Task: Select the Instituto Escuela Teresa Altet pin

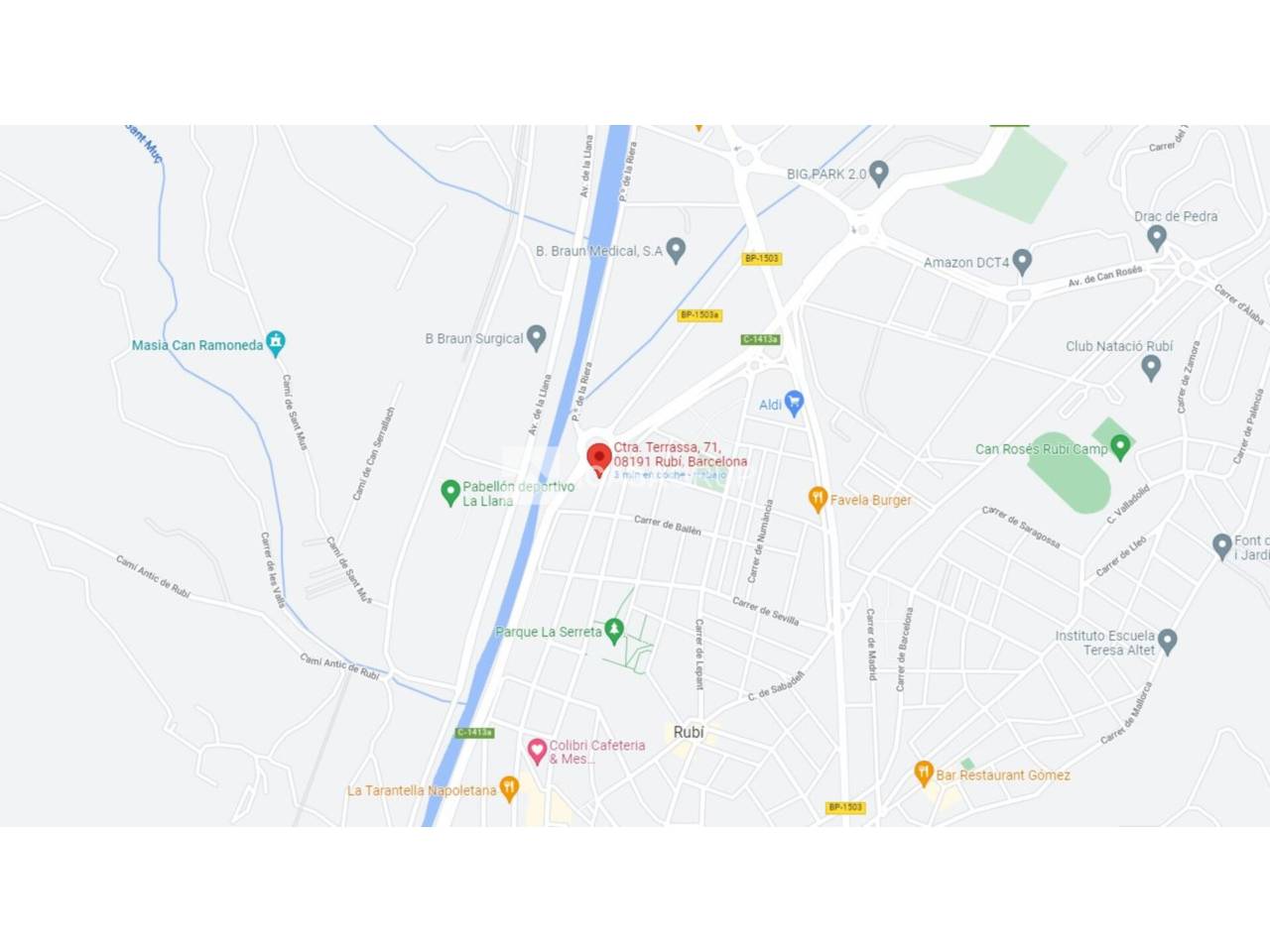Action: click(x=1168, y=642)
